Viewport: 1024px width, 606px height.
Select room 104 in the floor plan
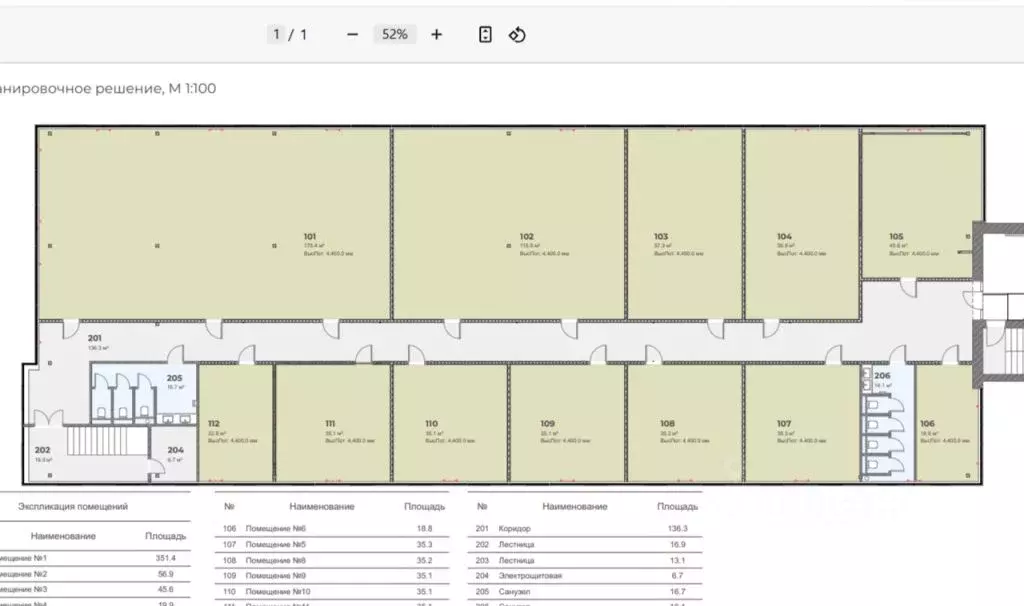(784, 237)
